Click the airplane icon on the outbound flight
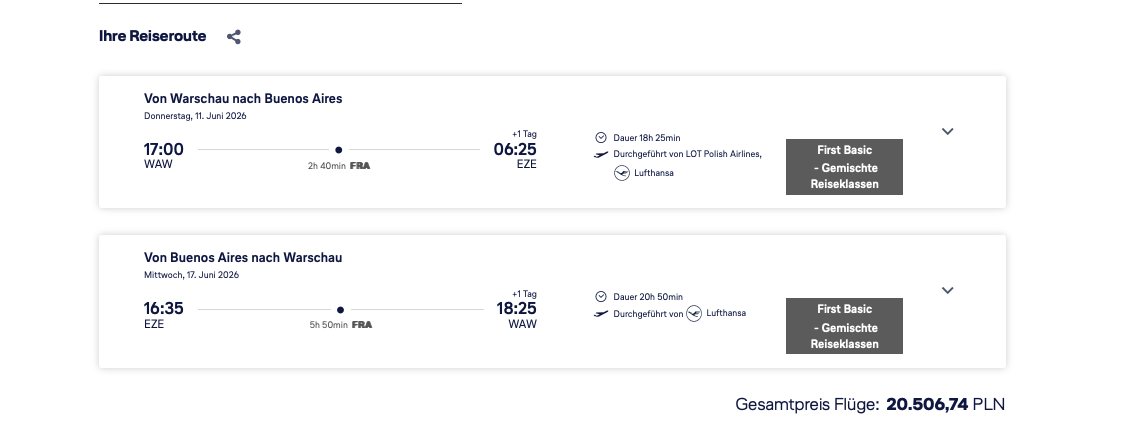This screenshot has height=421, width=1139. (601, 154)
